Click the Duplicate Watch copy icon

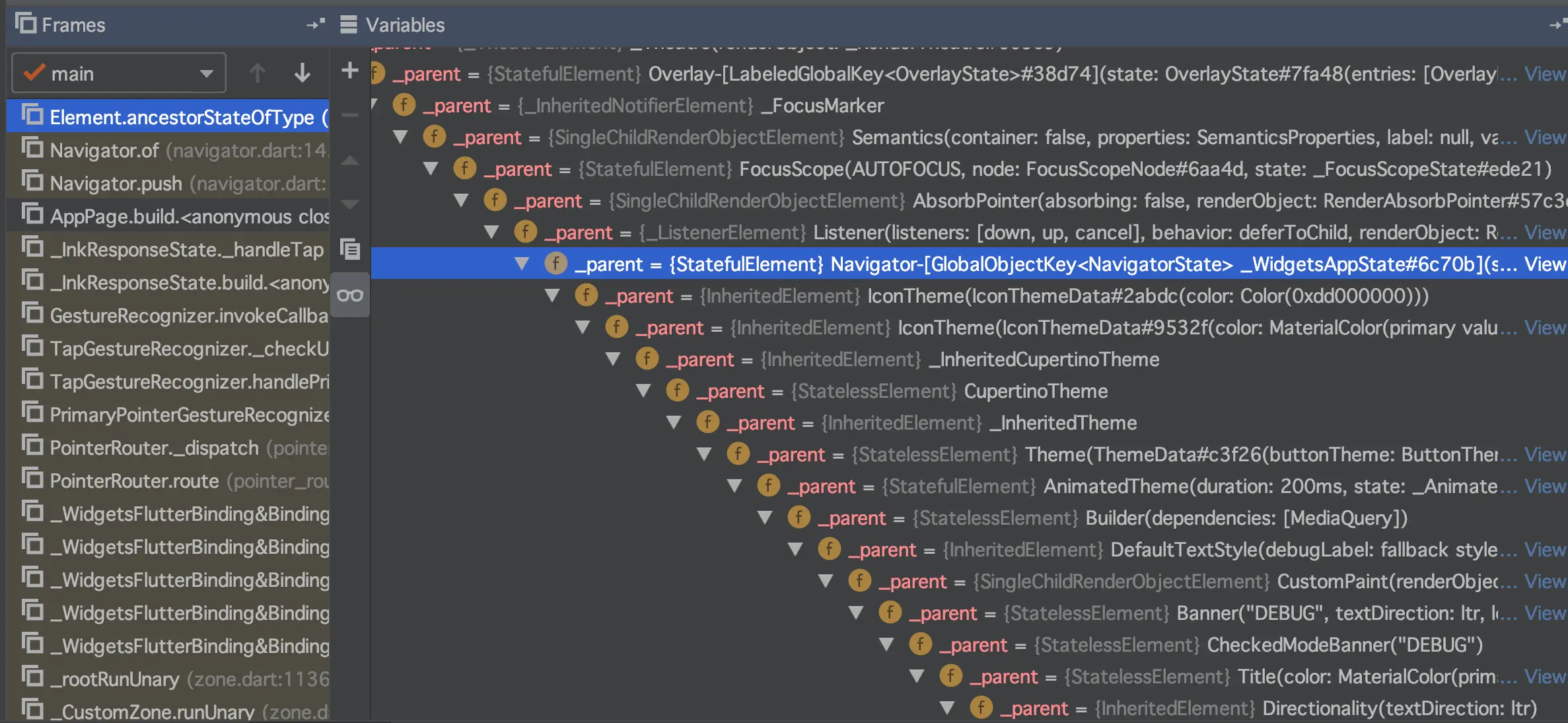(349, 249)
